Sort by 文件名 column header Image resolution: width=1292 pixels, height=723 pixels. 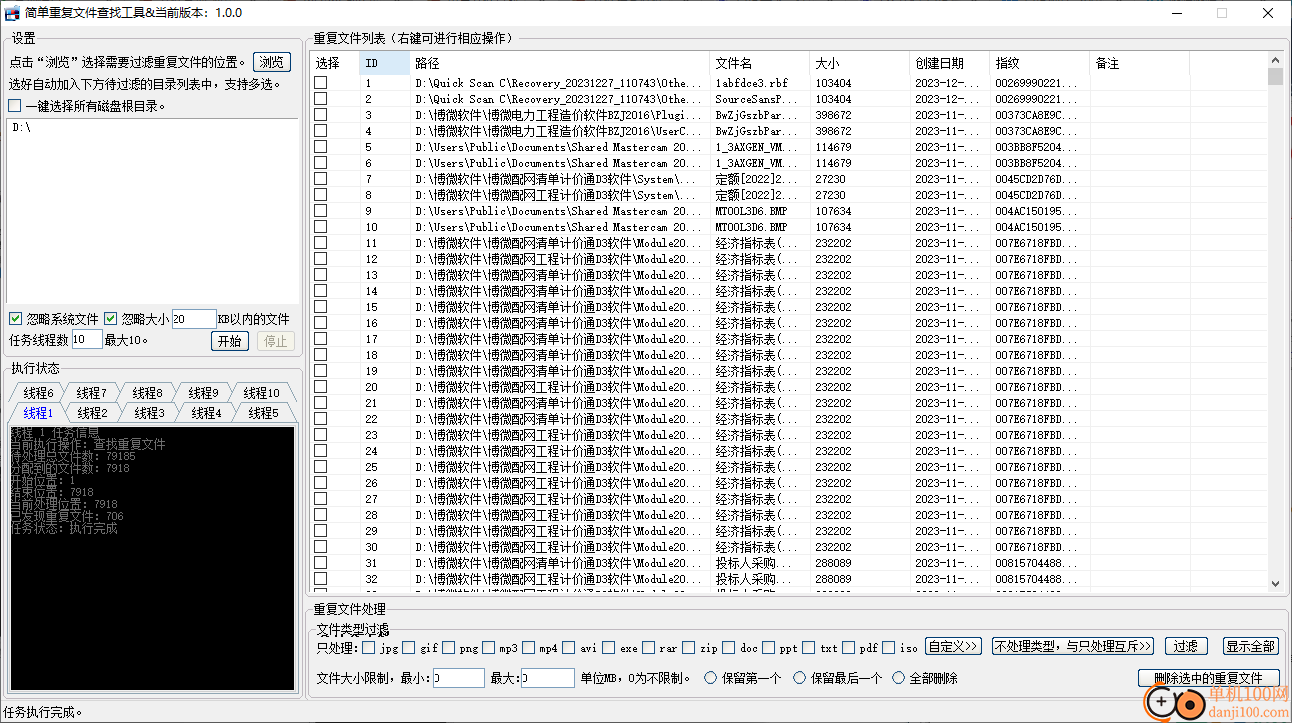(759, 63)
